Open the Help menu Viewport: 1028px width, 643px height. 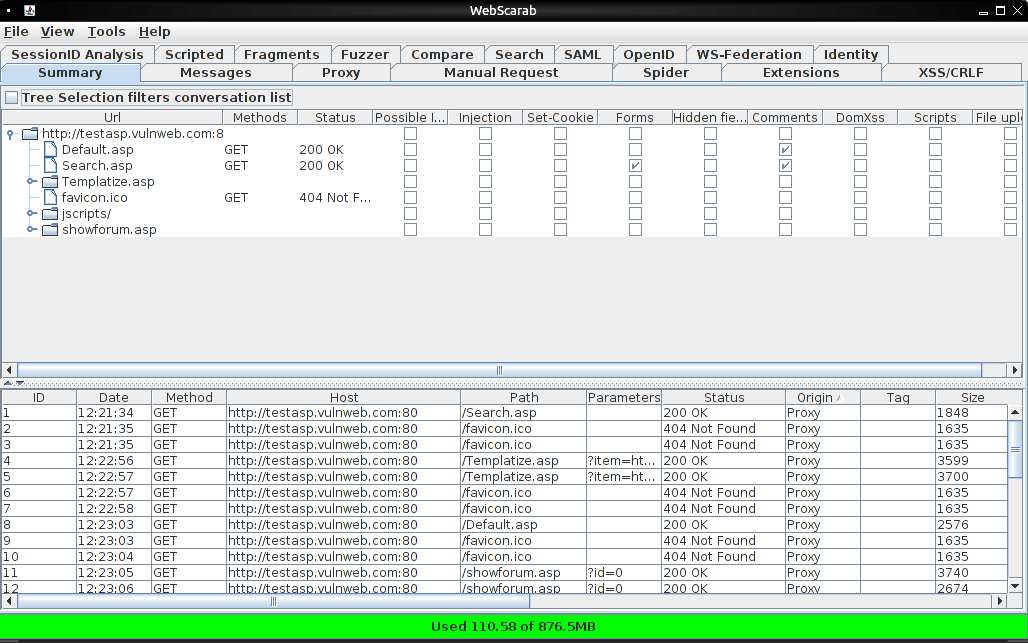155,31
